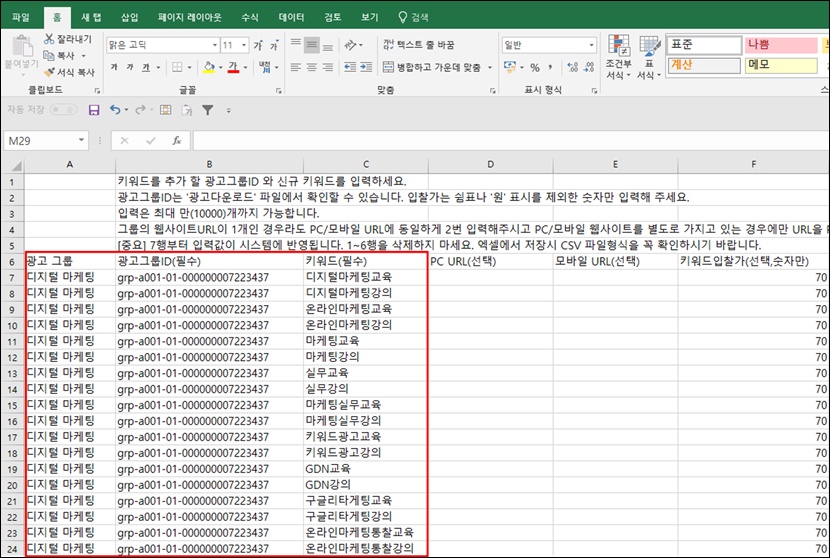Increase font size with the larger 가 icon
The image size is (830, 558).
[x=258, y=45]
